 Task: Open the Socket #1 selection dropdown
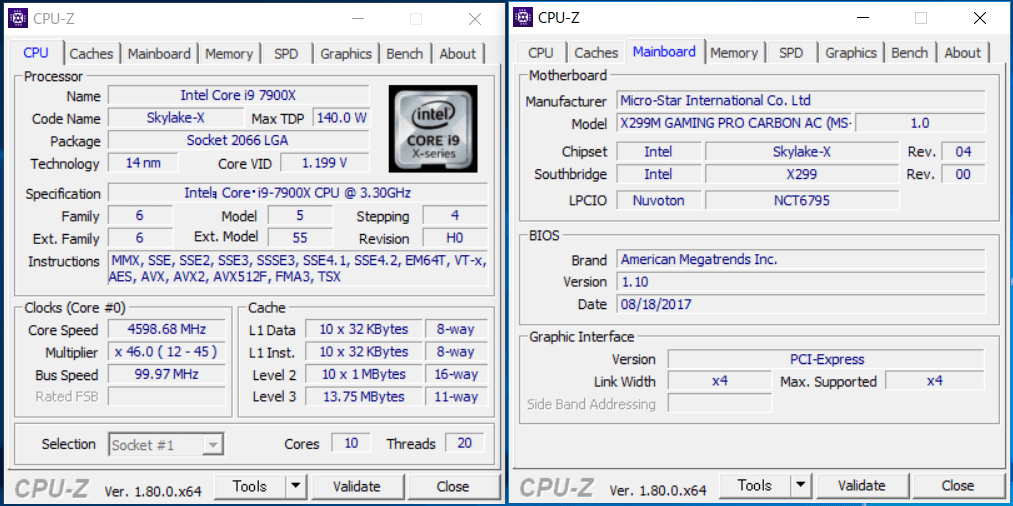(167, 445)
